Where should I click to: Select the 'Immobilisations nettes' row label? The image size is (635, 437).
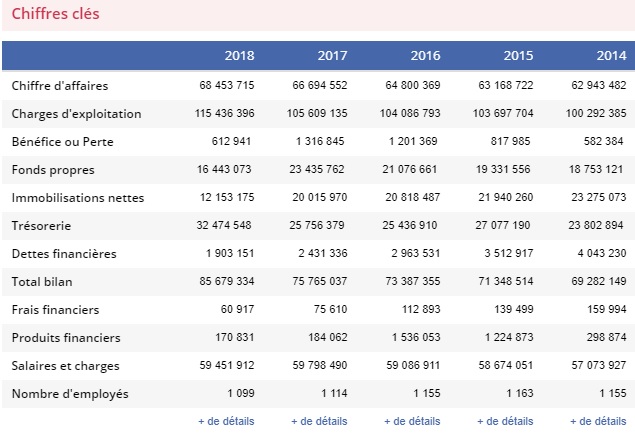pyautogui.click(x=76, y=198)
